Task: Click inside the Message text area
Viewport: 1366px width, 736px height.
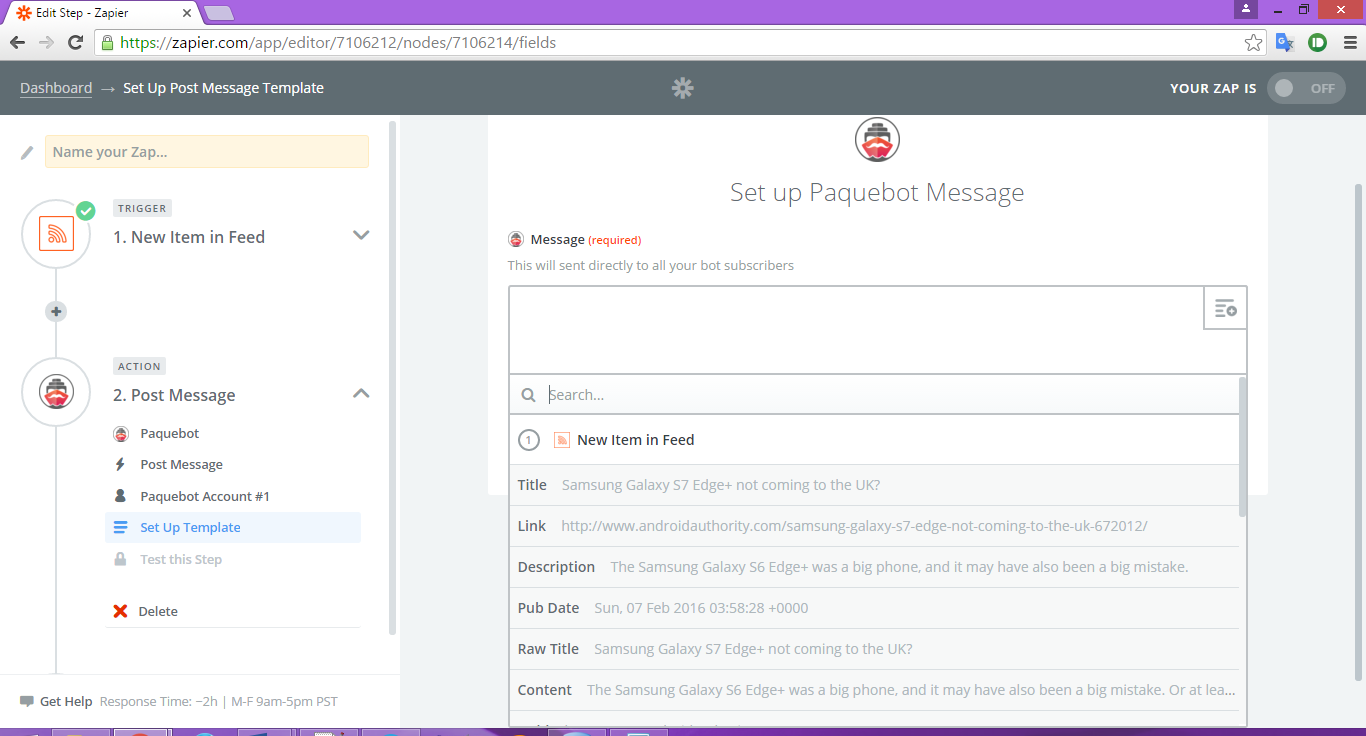Action: [856, 330]
